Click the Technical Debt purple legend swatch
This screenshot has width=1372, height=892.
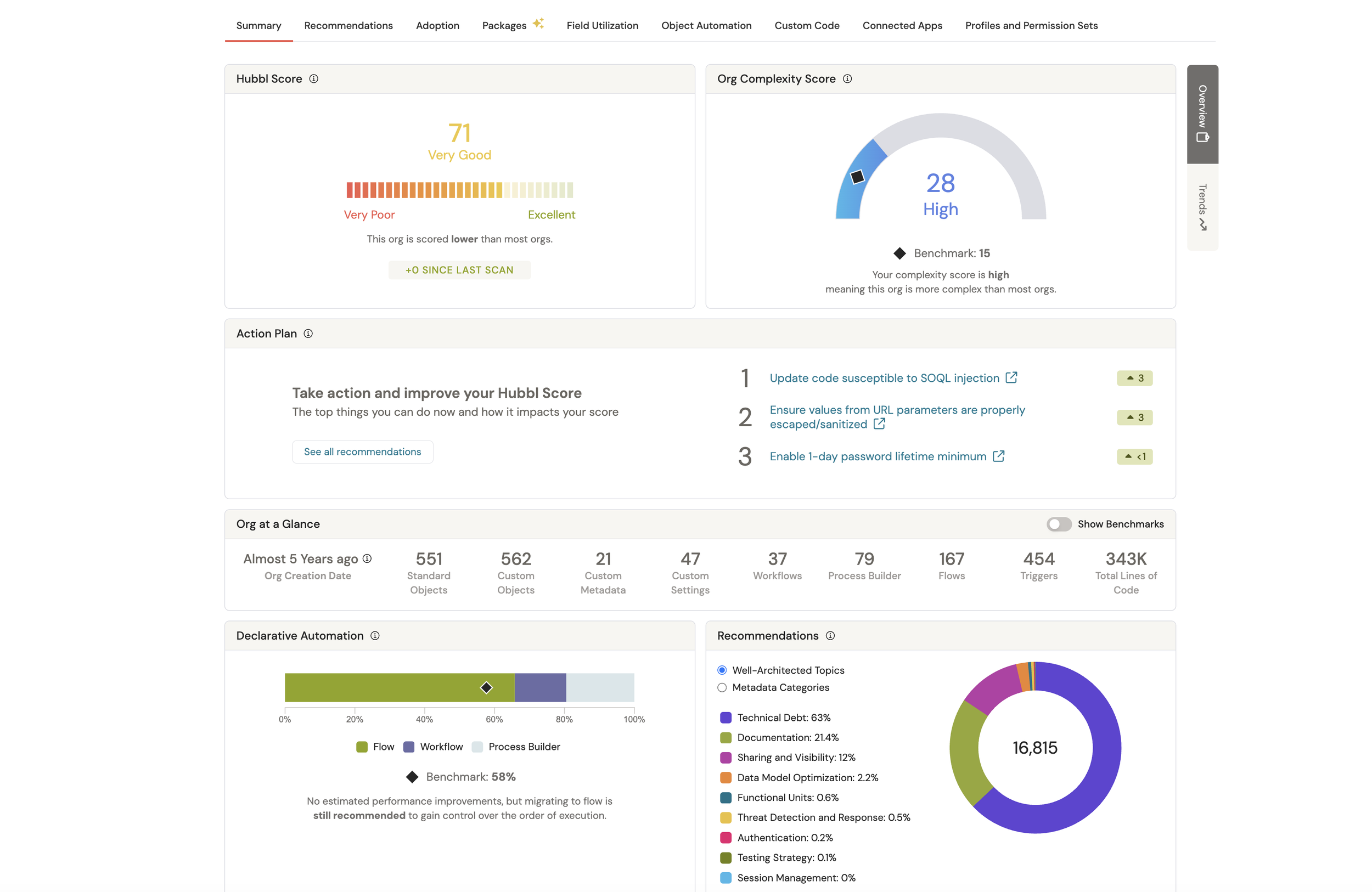click(726, 718)
